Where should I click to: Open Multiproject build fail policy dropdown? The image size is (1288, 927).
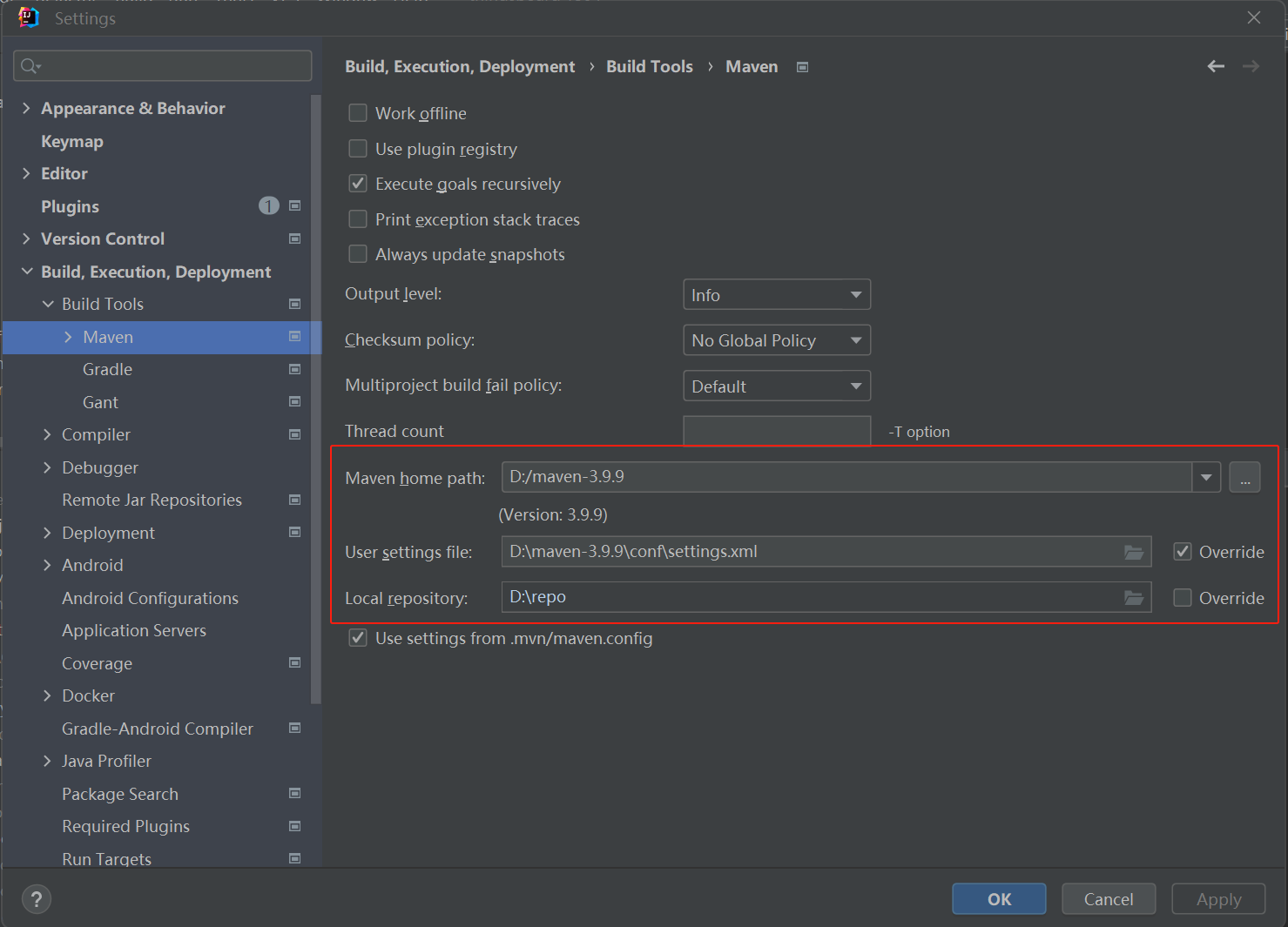(777, 386)
